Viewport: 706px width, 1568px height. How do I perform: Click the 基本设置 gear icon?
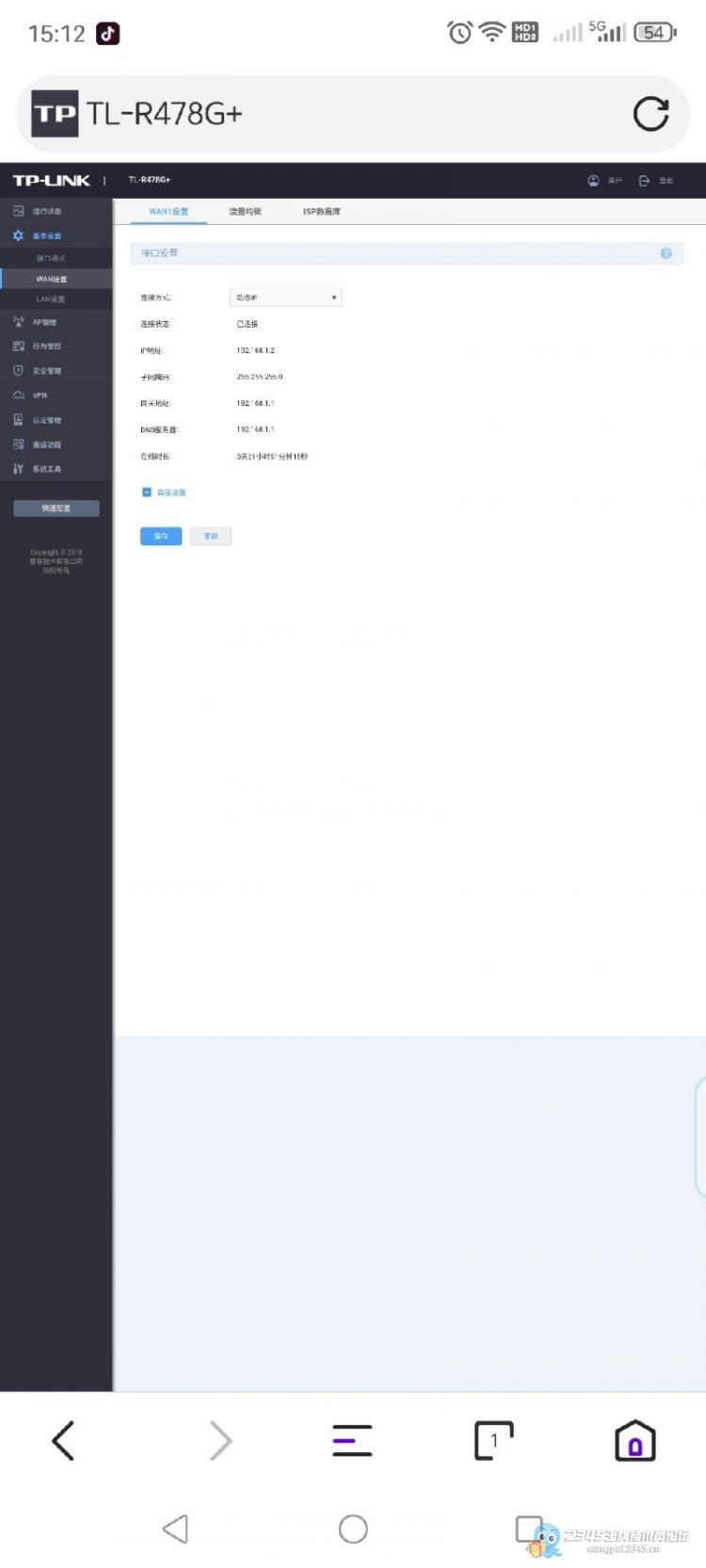[x=18, y=235]
